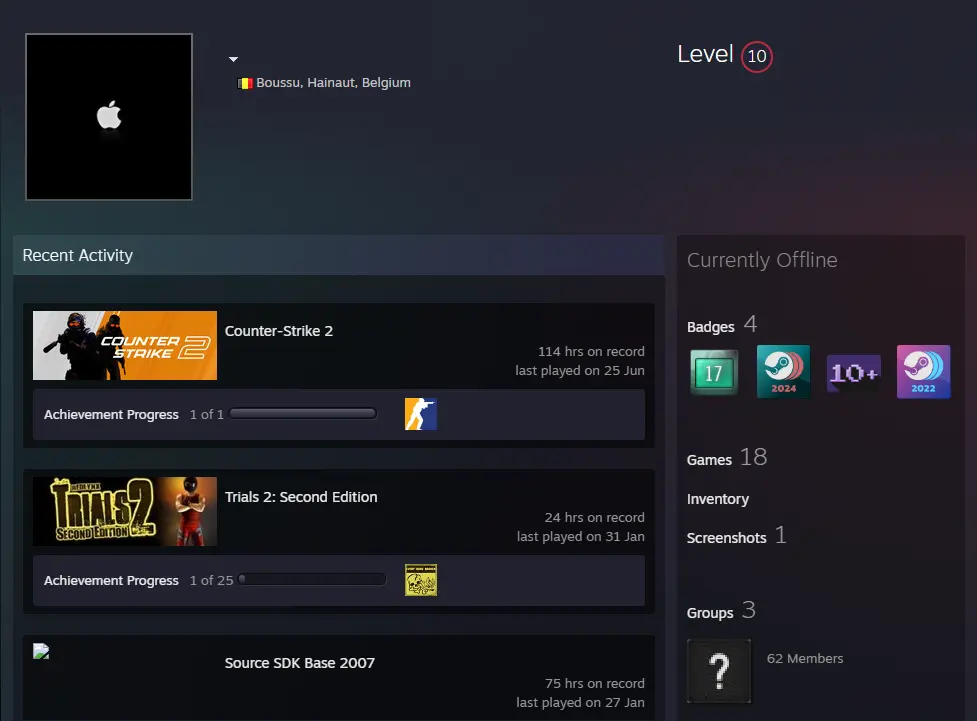Click the broken image icon for Source SDK Base 2007

pos(41,651)
